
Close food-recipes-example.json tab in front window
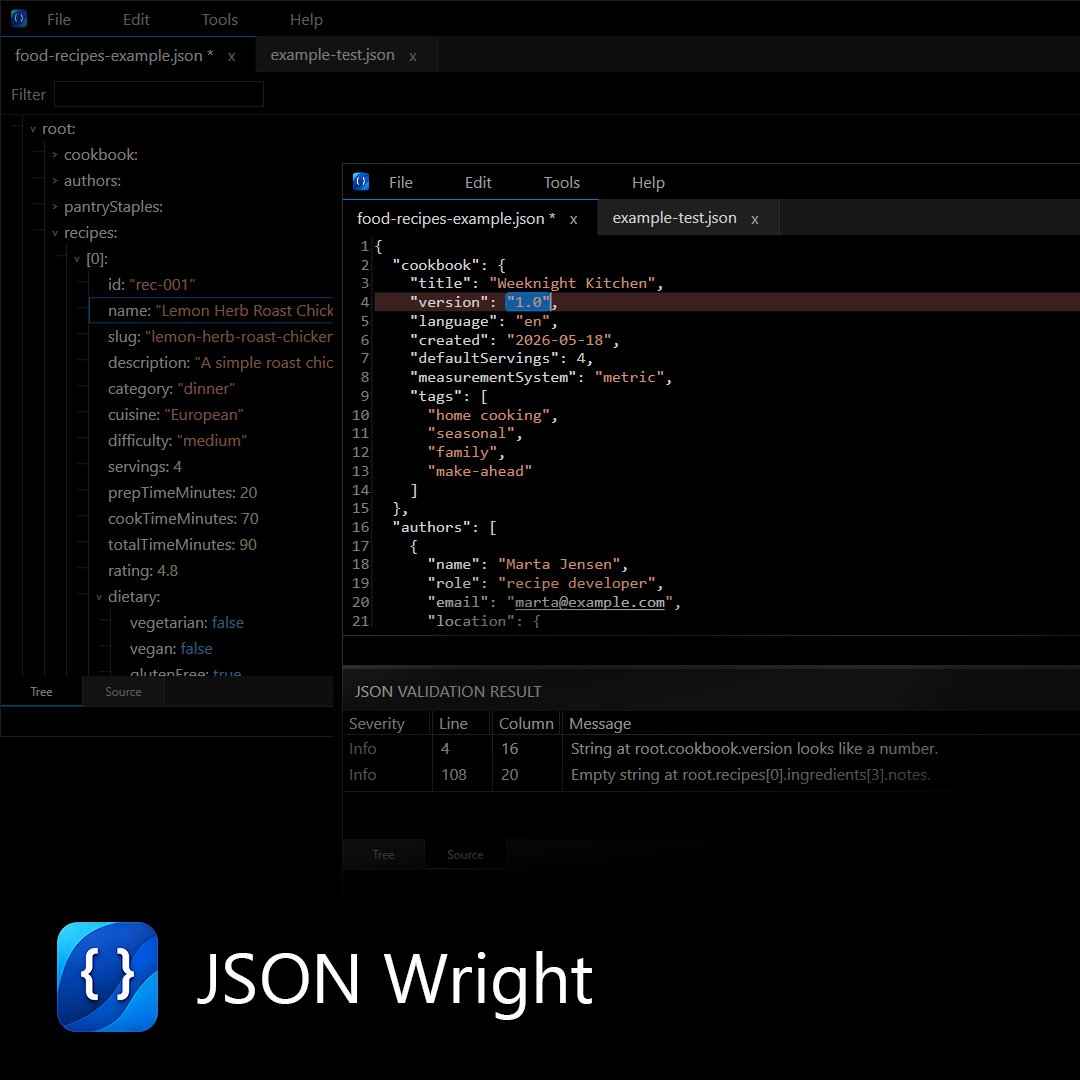(x=573, y=220)
